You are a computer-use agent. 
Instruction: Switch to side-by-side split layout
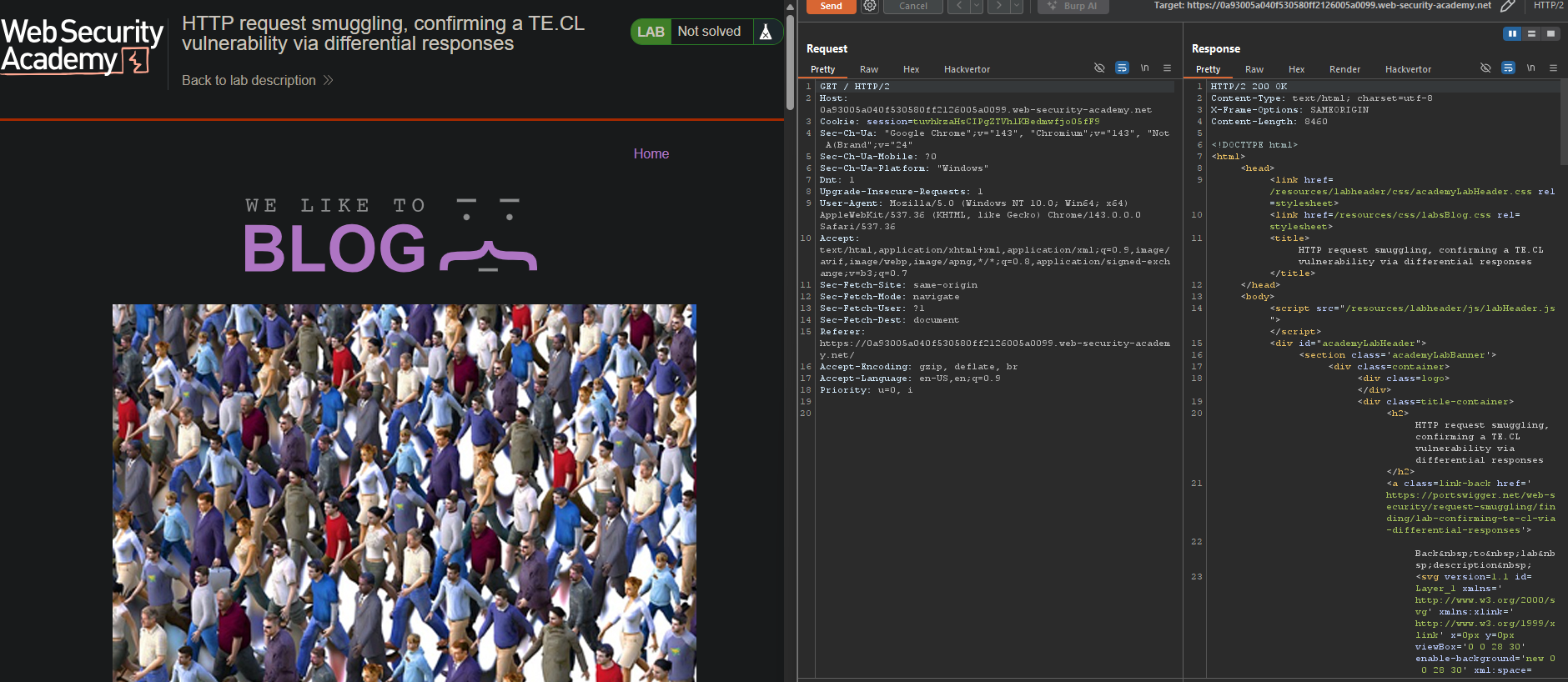(1512, 33)
